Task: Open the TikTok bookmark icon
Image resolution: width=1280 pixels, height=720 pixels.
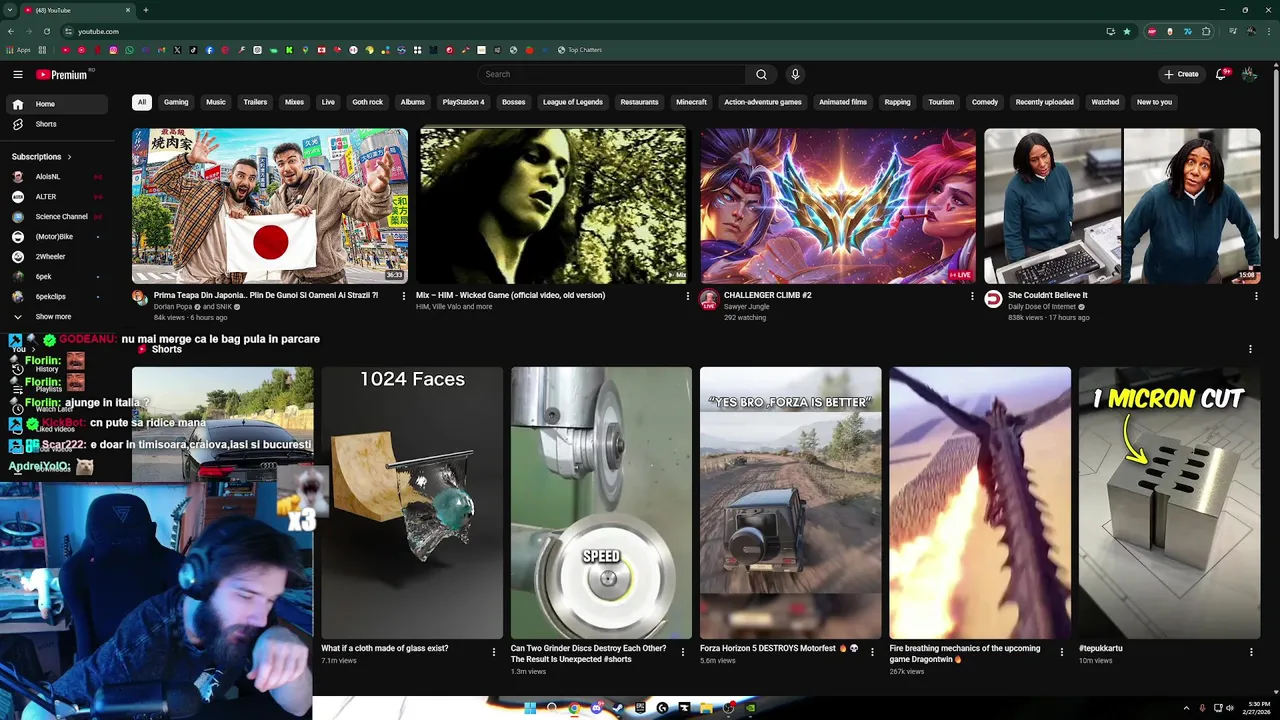Action: point(193,50)
